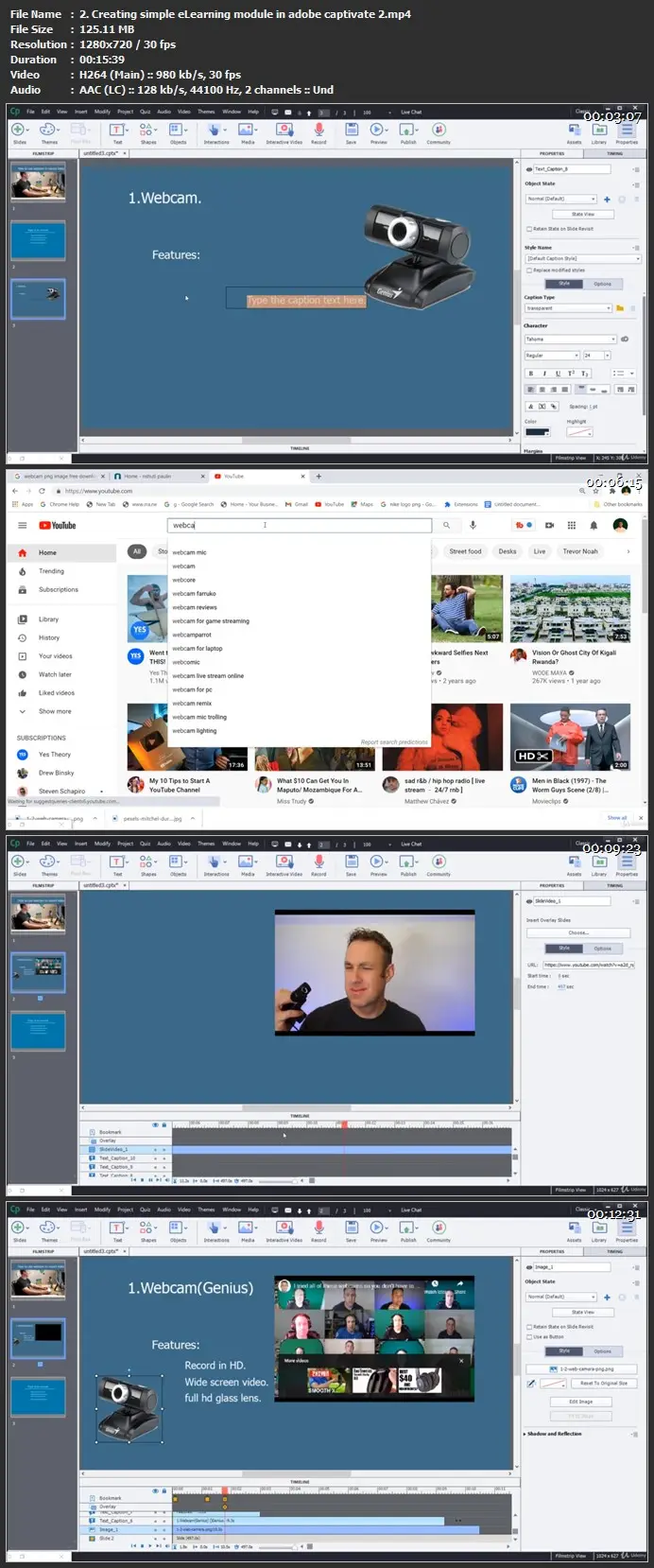Open Object State dropdown in Image_1 panel

pos(560,1297)
